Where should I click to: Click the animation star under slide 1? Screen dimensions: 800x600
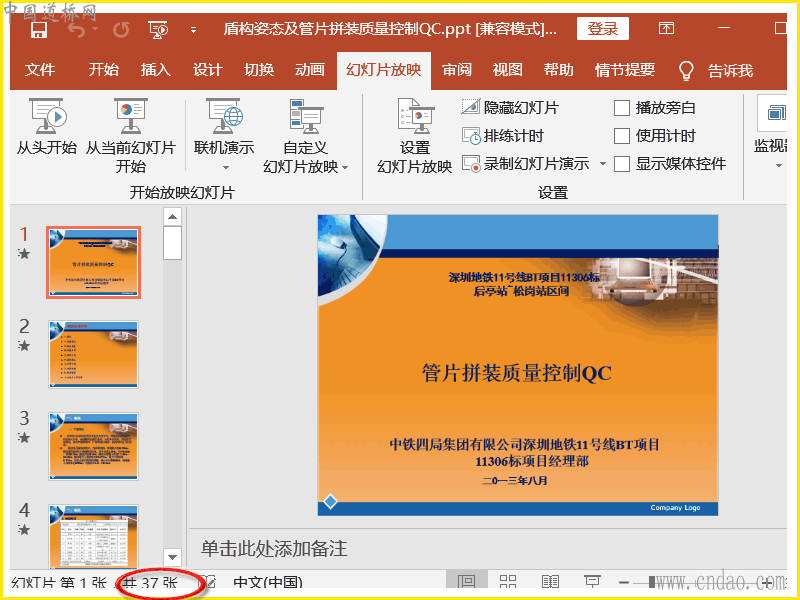23,254
